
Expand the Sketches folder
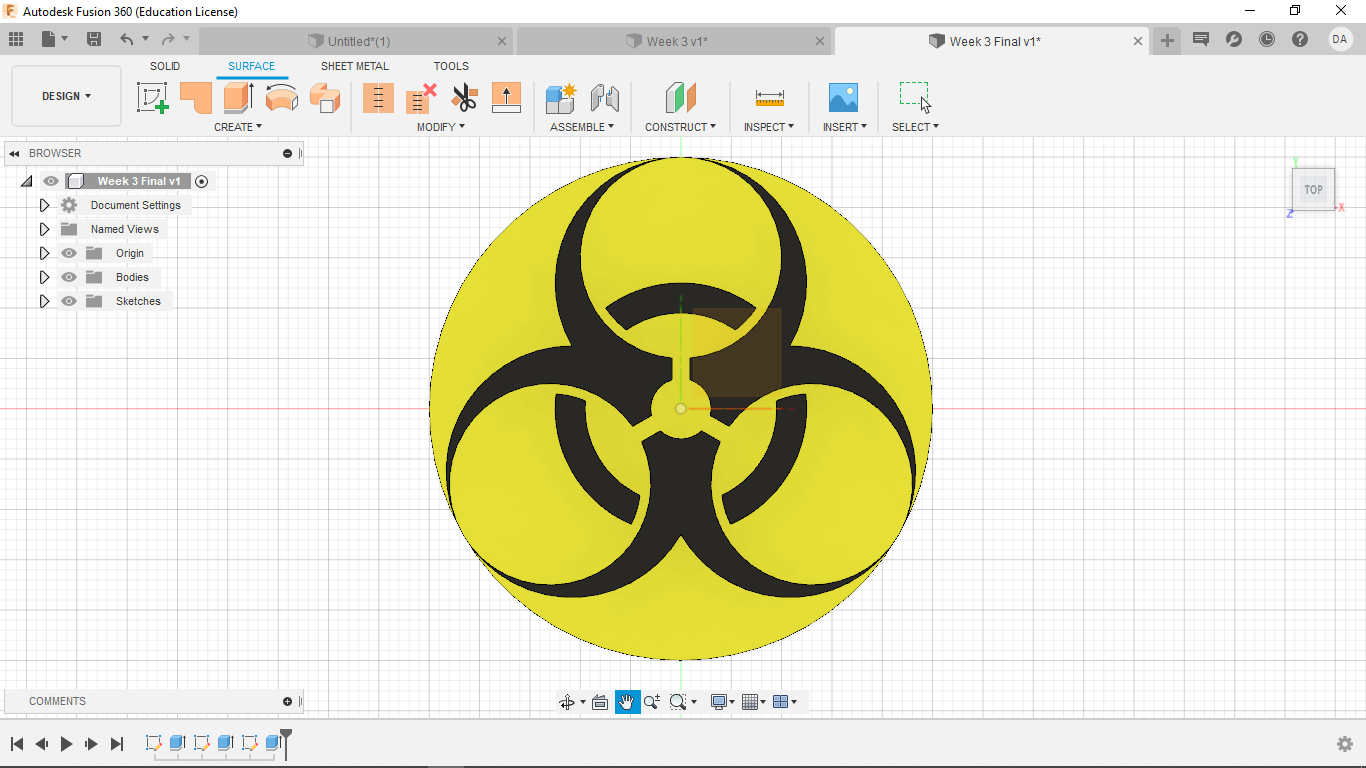point(44,301)
